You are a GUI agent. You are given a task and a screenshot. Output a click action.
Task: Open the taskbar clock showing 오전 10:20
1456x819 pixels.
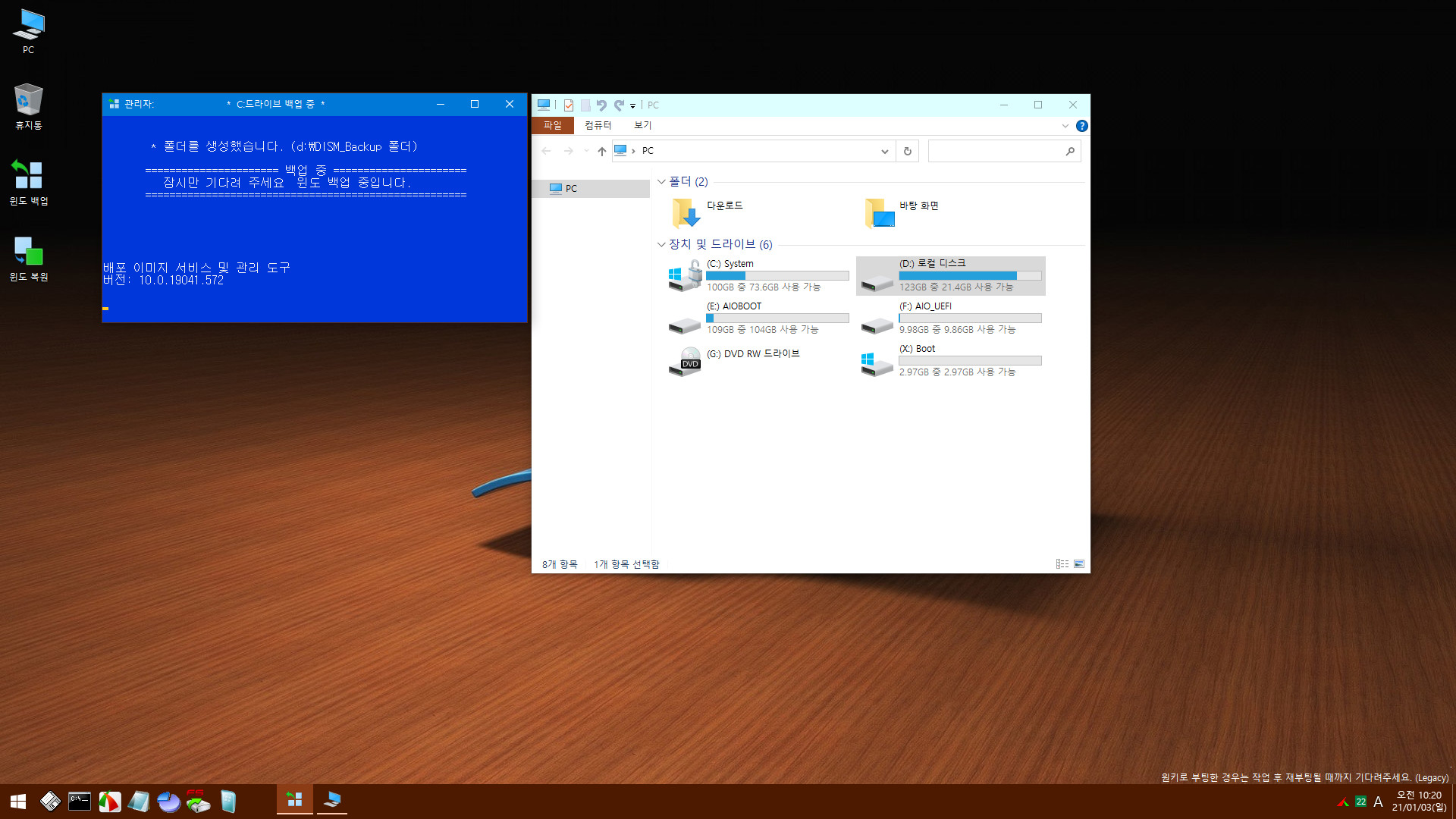1419,802
